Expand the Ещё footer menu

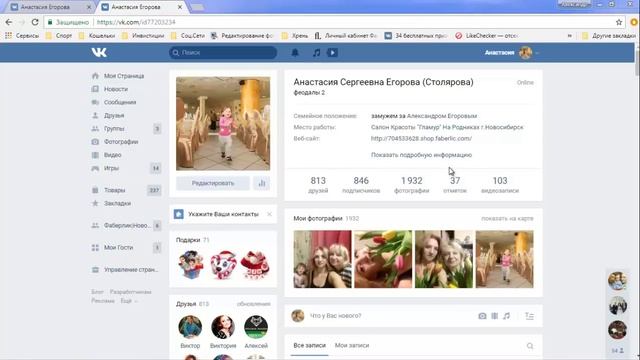pyautogui.click(x=129, y=301)
